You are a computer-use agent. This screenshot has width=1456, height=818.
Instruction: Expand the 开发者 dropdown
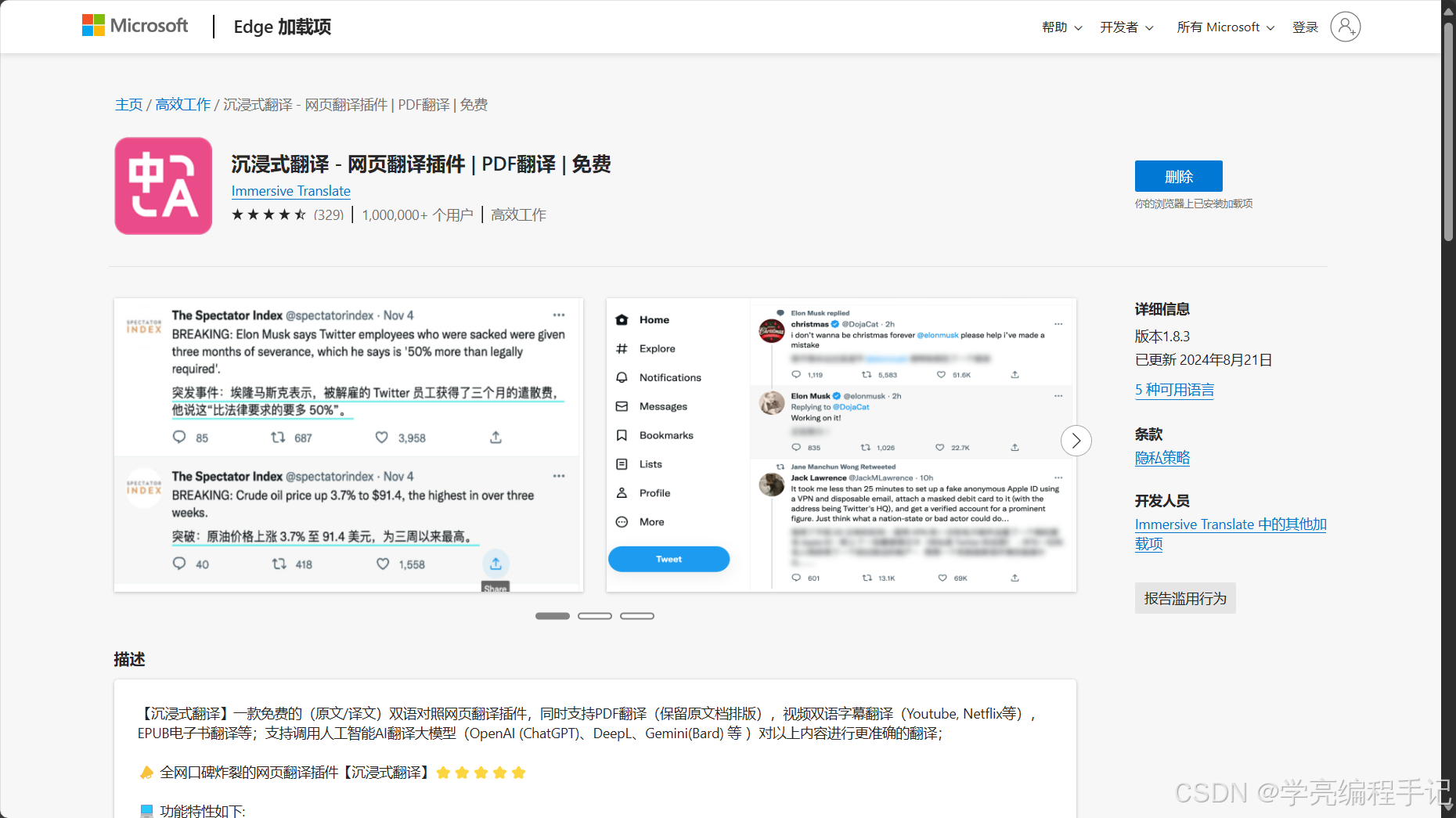click(1126, 27)
